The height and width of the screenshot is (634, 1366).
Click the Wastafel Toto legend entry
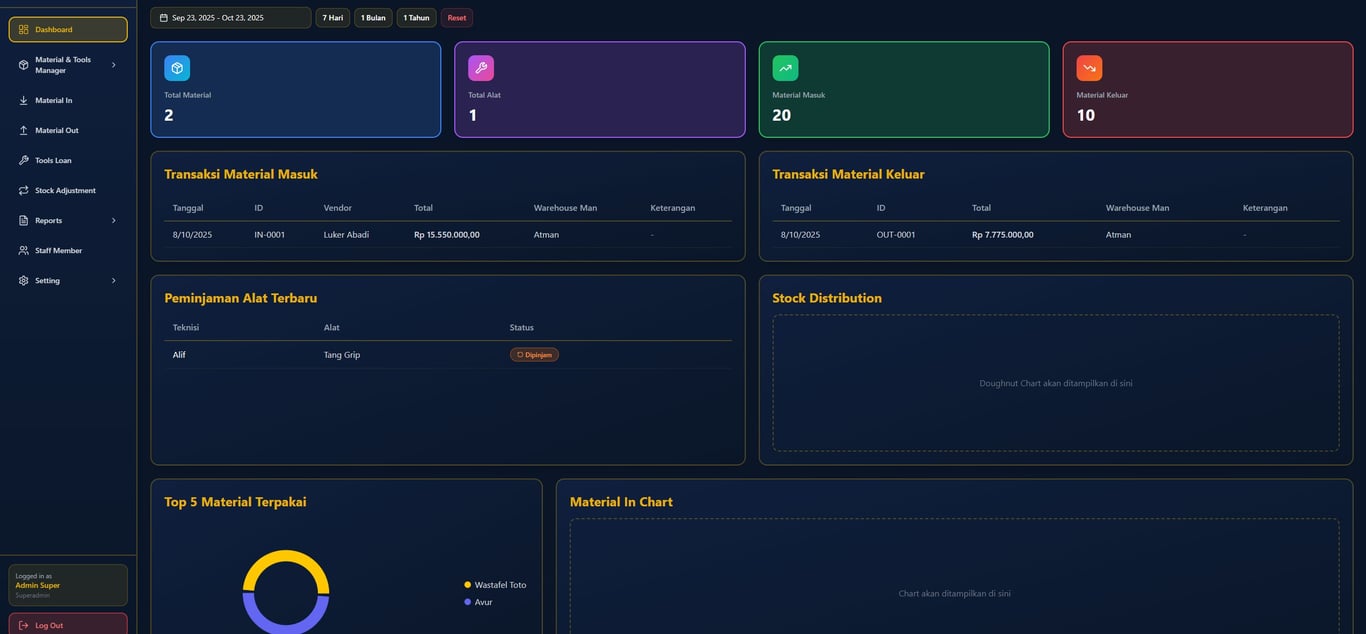pos(495,584)
